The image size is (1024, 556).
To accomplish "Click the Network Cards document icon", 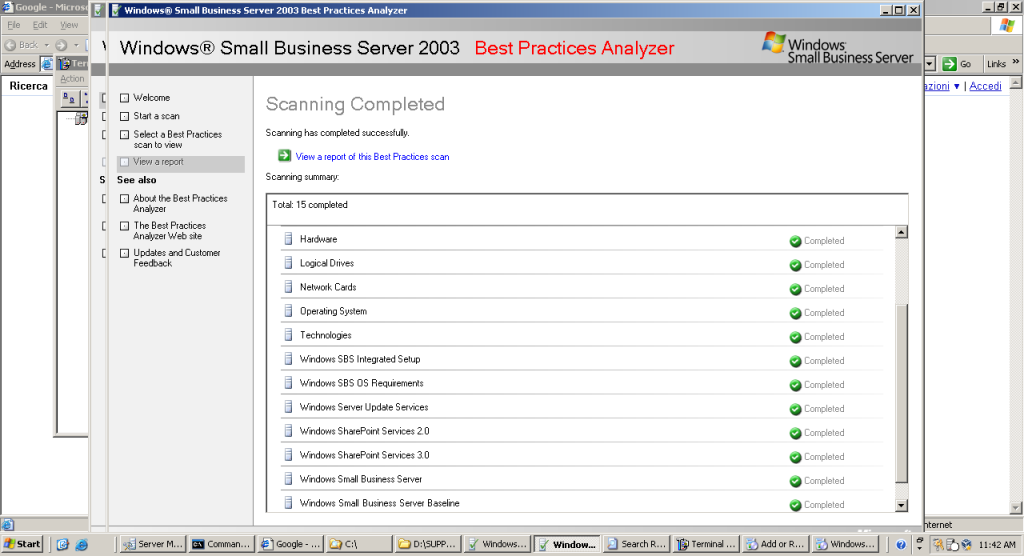I will coord(288,287).
